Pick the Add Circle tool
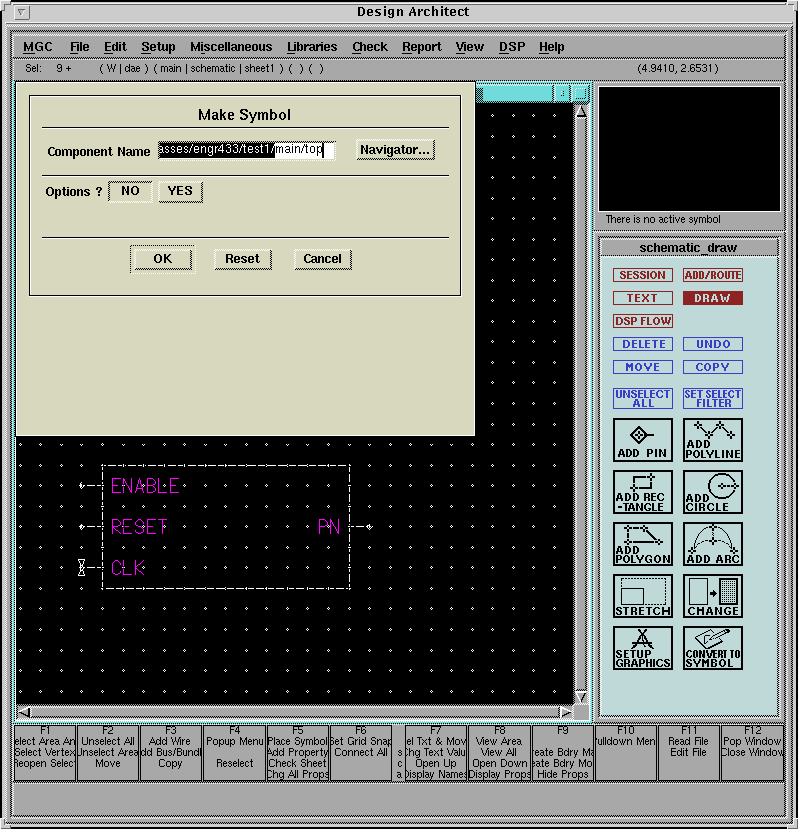This screenshot has width=798, height=829. [x=713, y=492]
